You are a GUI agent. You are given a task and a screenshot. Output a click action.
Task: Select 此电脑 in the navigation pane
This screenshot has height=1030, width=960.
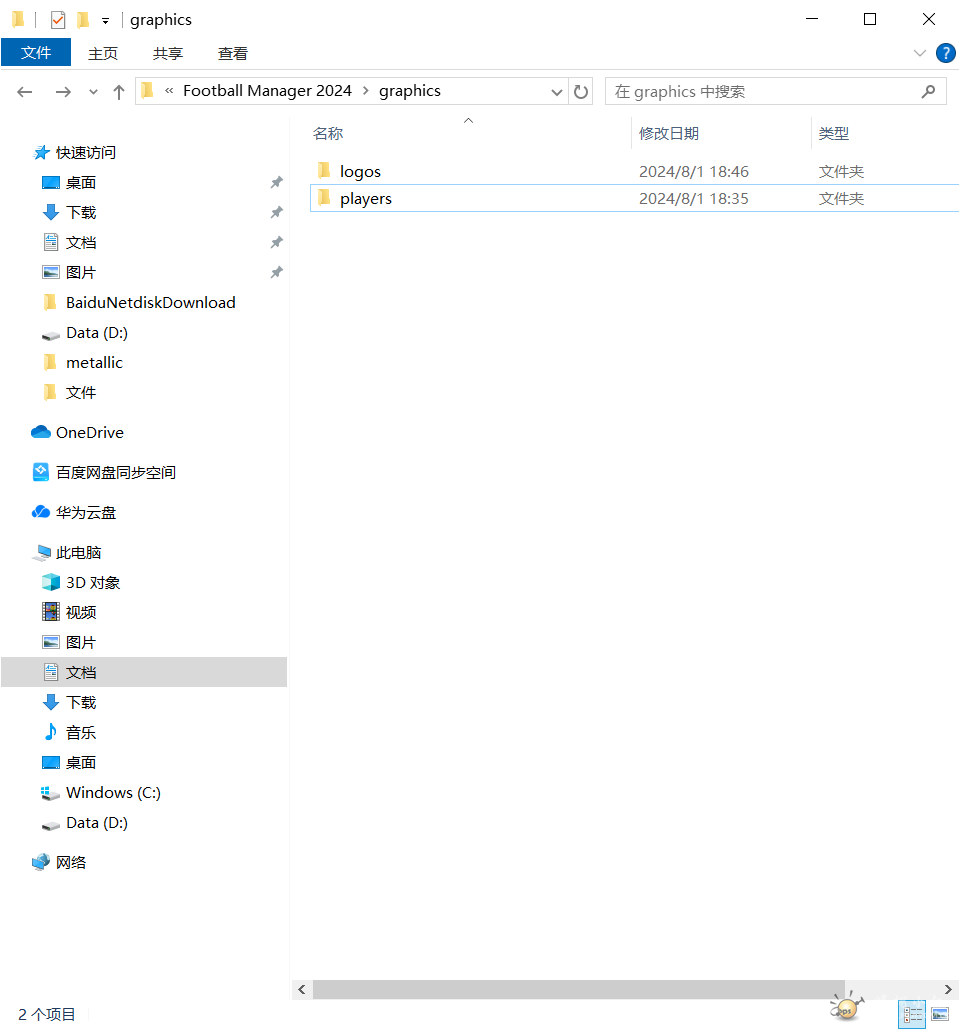point(78,553)
